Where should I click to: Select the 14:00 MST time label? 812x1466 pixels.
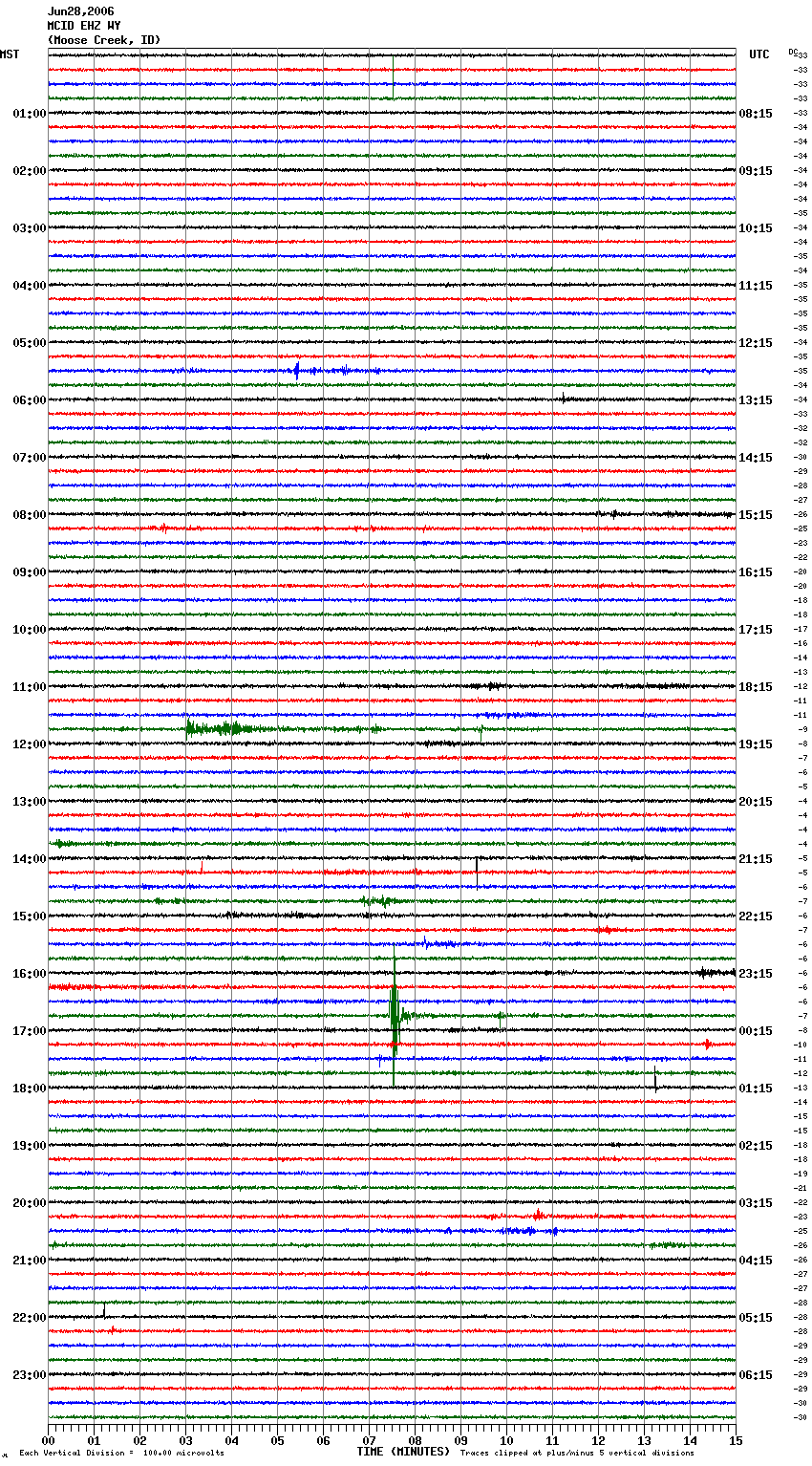(x=30, y=859)
